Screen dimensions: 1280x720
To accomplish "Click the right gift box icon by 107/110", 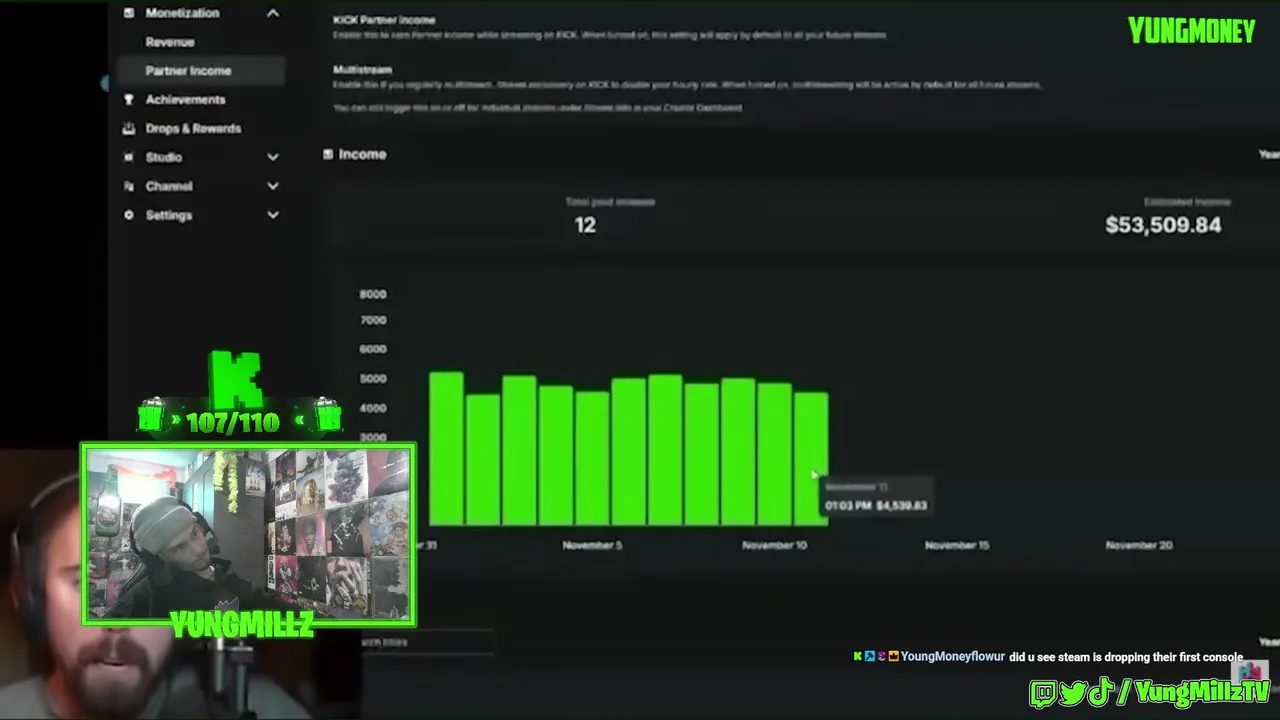I will point(328,417).
